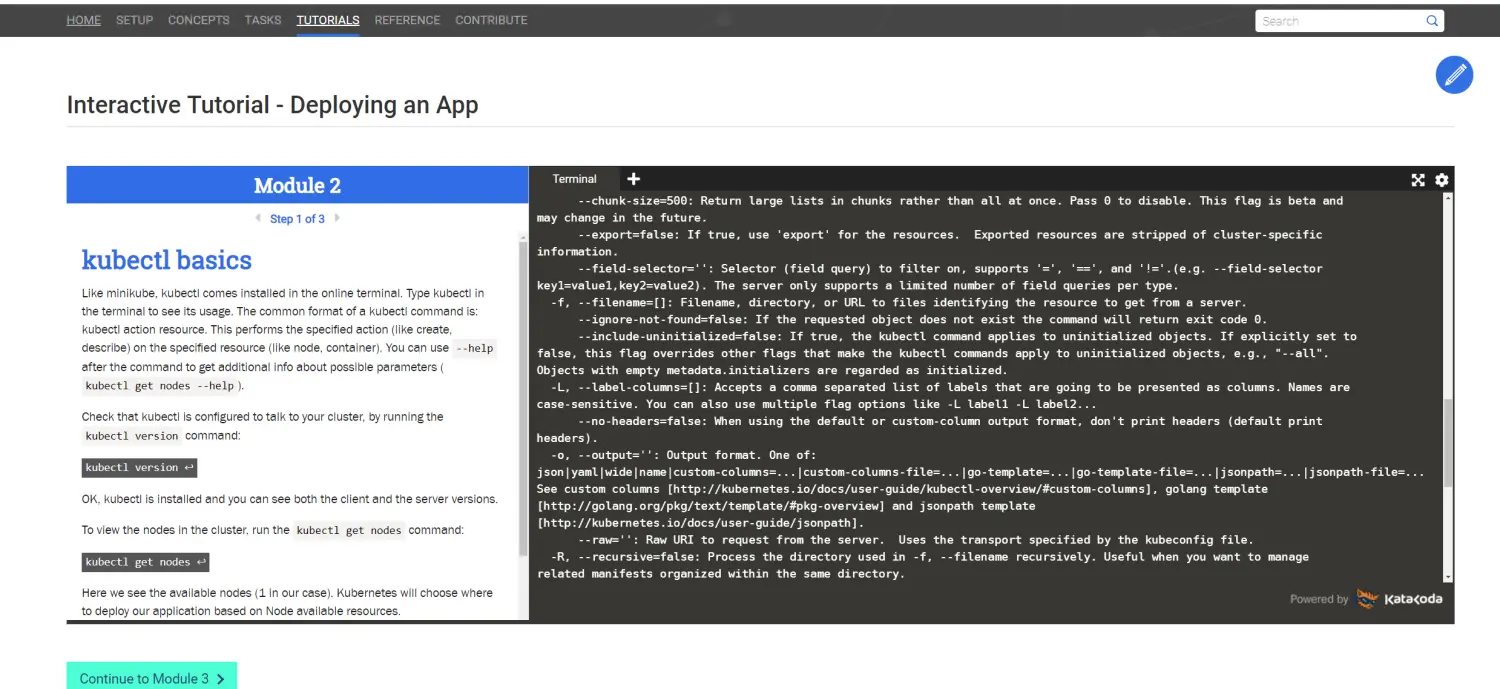Click the Module 2 header

point(297,185)
